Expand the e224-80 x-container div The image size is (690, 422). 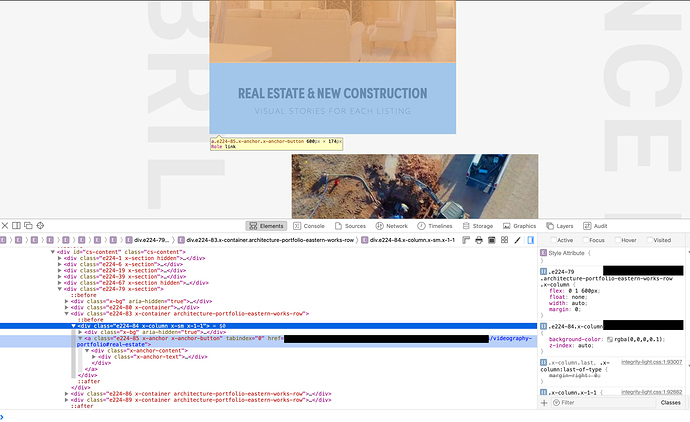(x=67, y=308)
